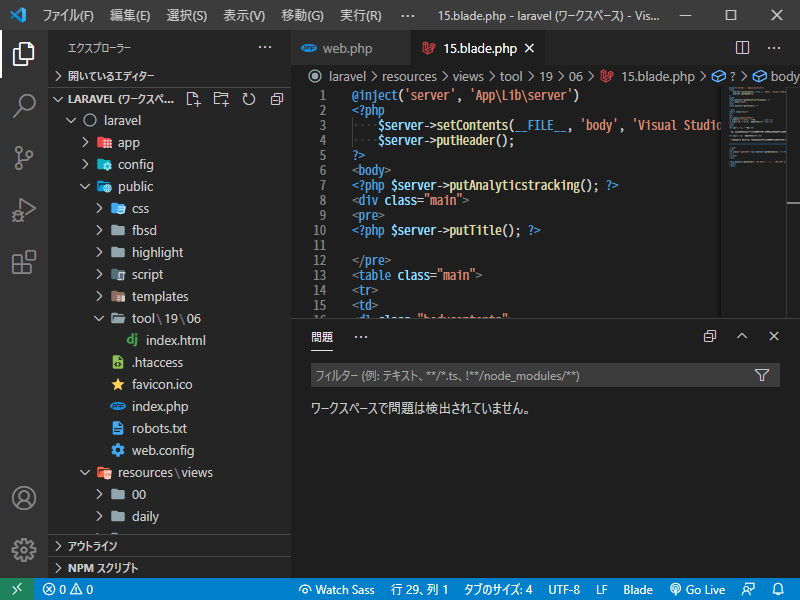The height and width of the screenshot is (600, 800).
Task: Open the Extensions view
Action: coord(24,262)
